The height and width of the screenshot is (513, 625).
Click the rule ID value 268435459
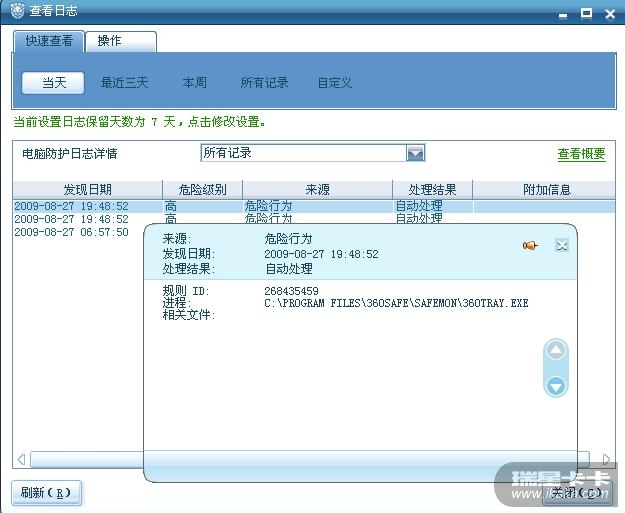(291, 291)
